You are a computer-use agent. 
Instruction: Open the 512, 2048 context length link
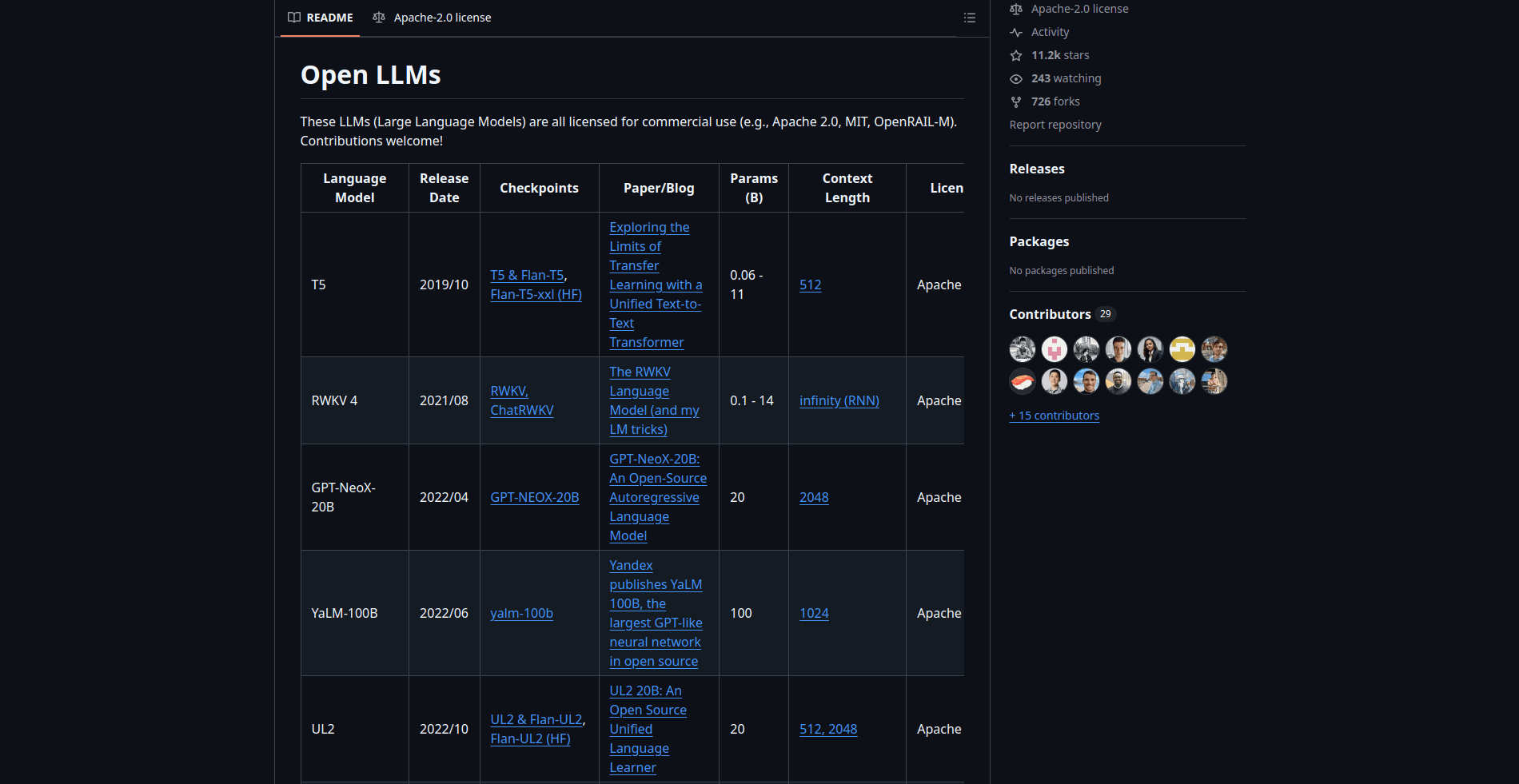point(828,729)
